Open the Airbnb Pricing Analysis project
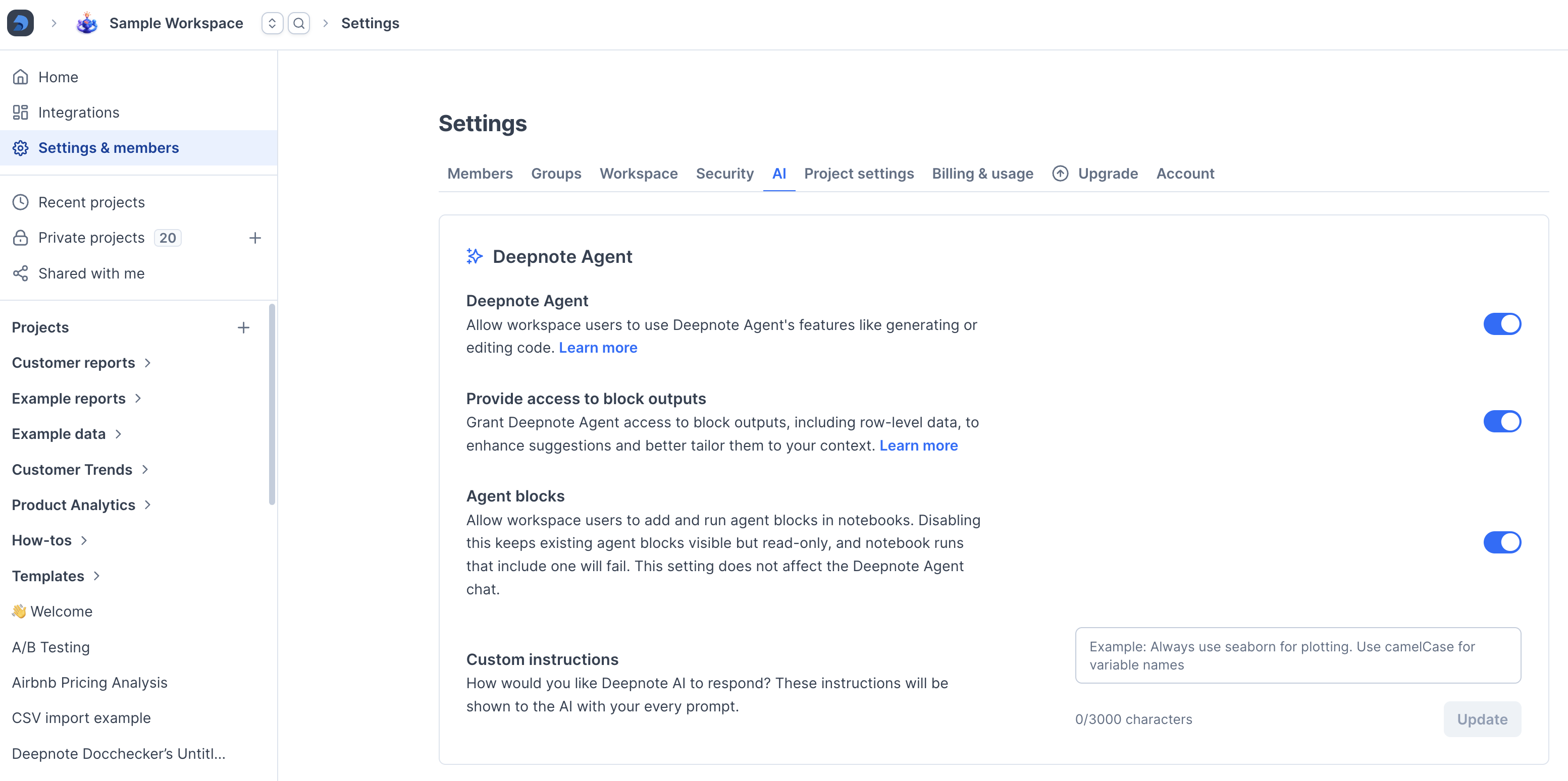The image size is (1568, 781). pyautogui.click(x=89, y=683)
